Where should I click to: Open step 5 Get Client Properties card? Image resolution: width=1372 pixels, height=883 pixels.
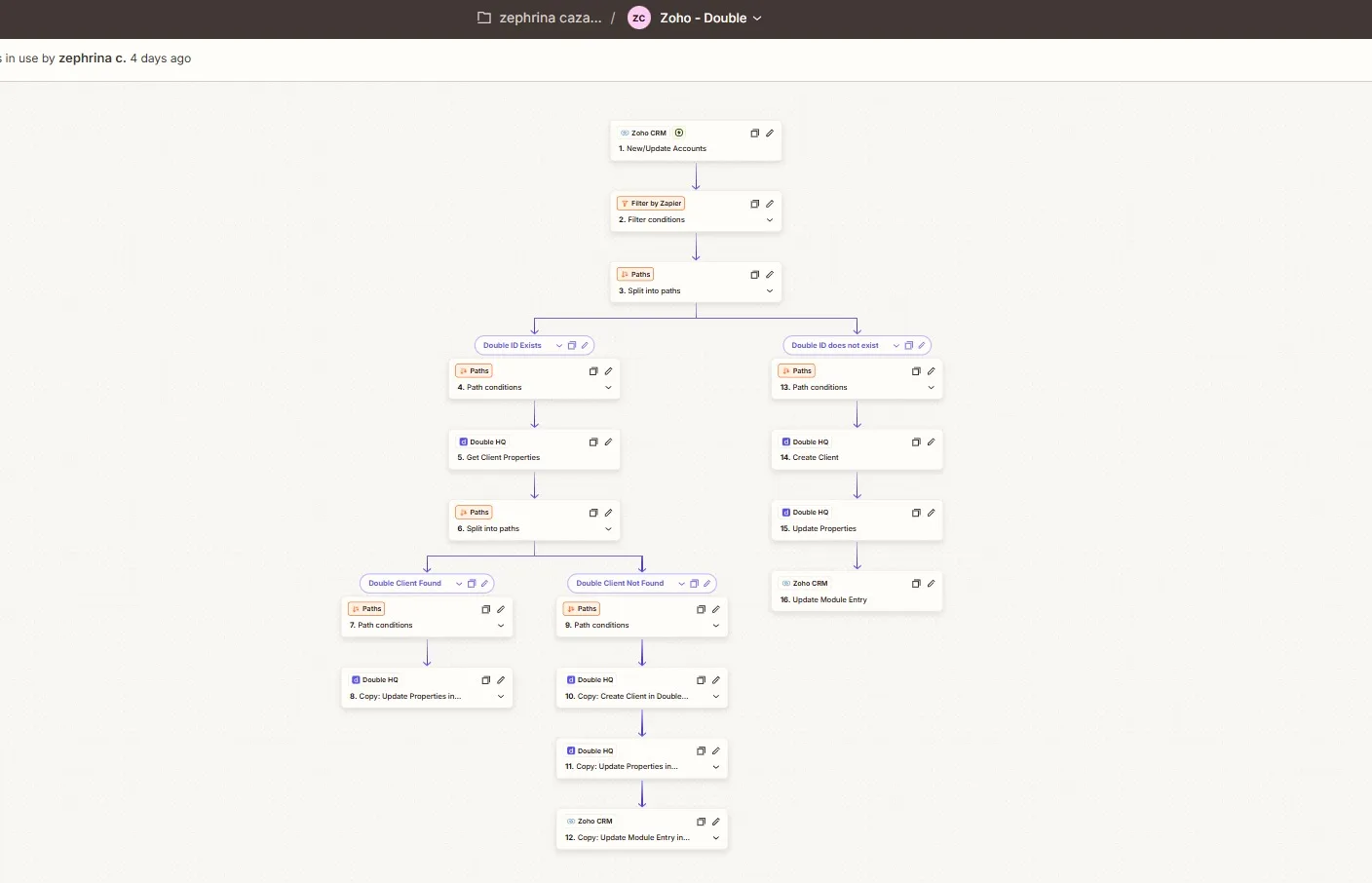pos(534,450)
